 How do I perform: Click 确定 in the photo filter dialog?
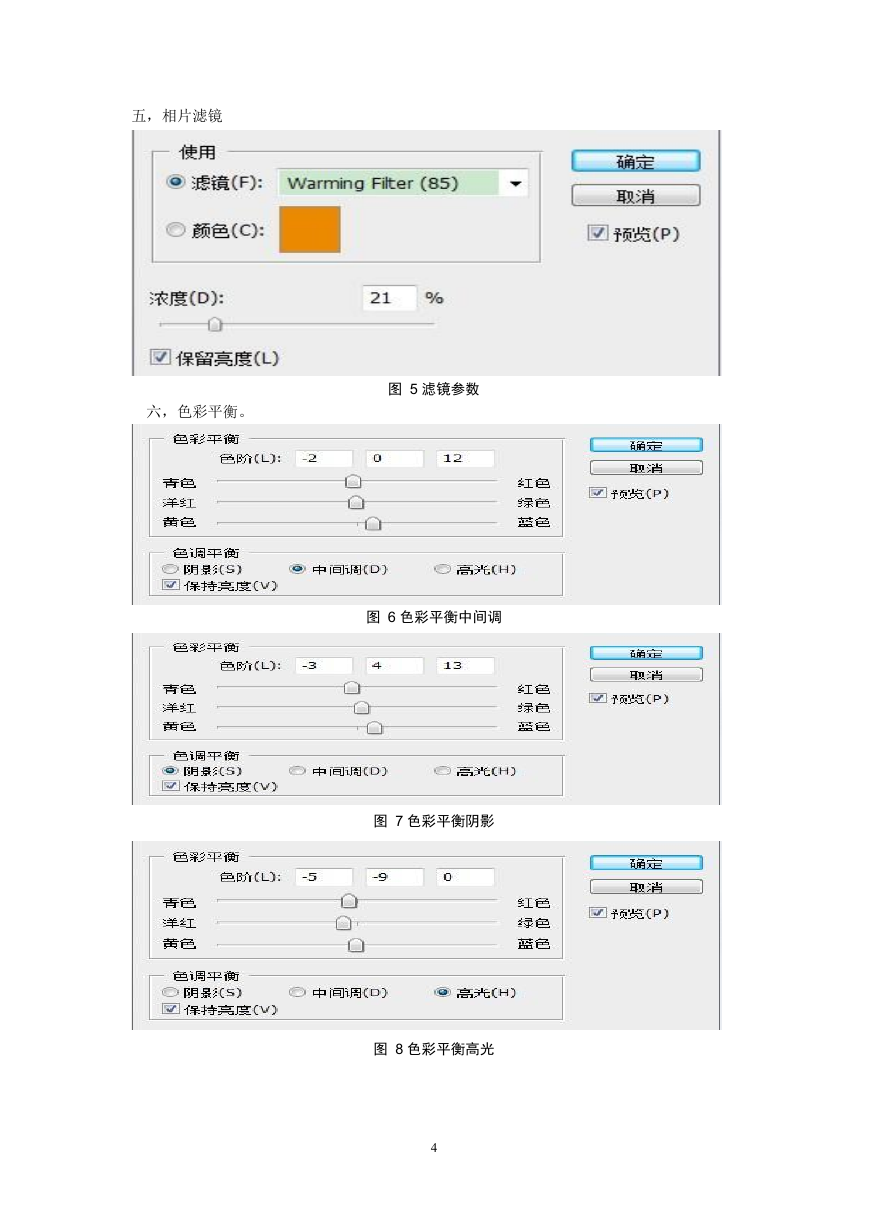(635, 161)
